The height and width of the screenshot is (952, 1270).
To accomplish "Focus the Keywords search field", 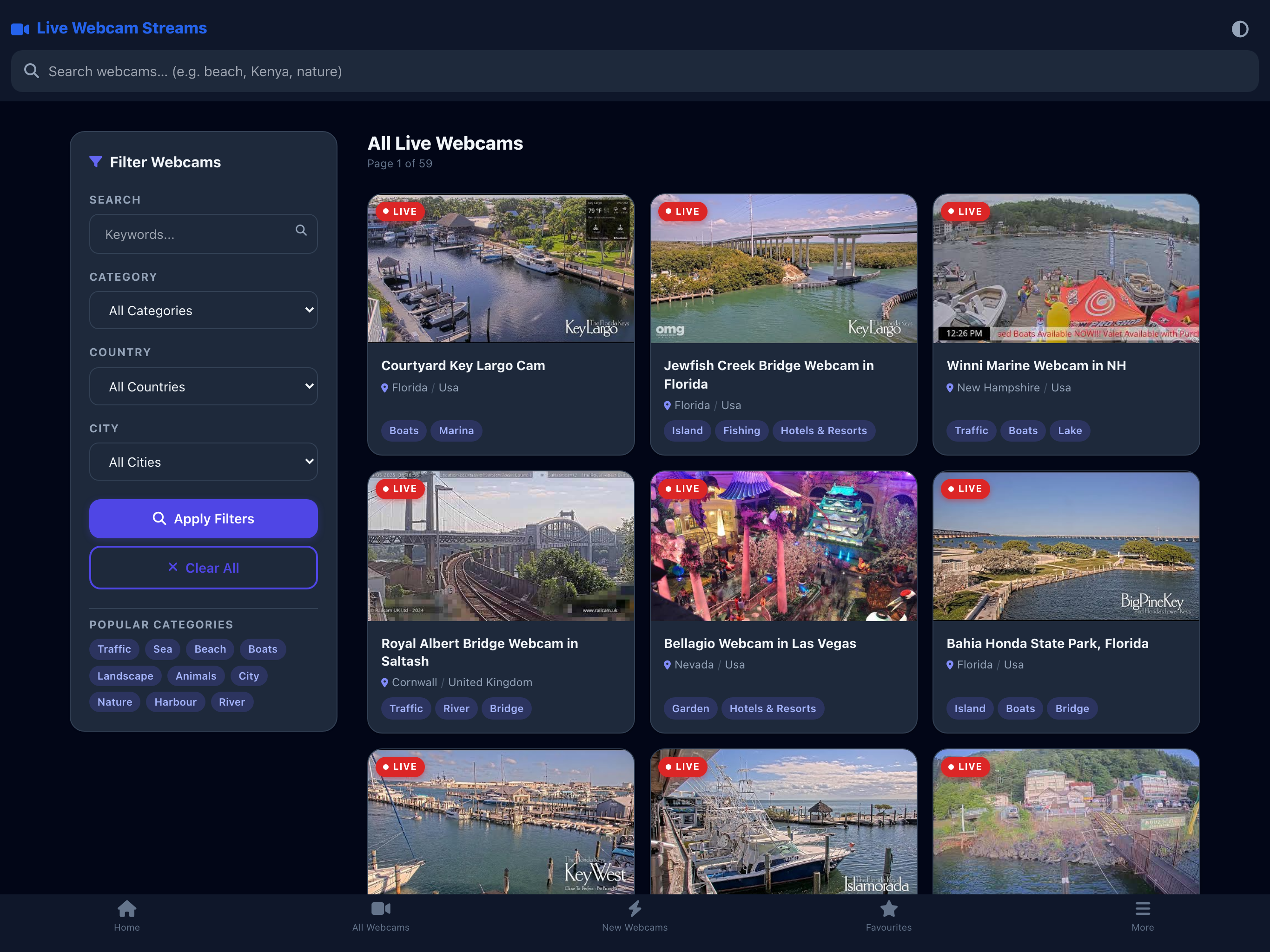I will [x=203, y=234].
